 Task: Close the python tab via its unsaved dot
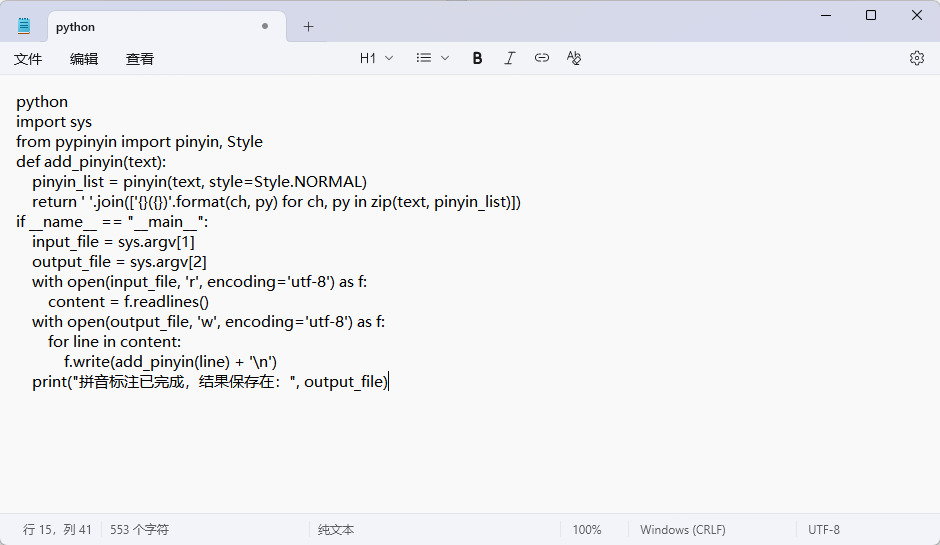(x=265, y=27)
